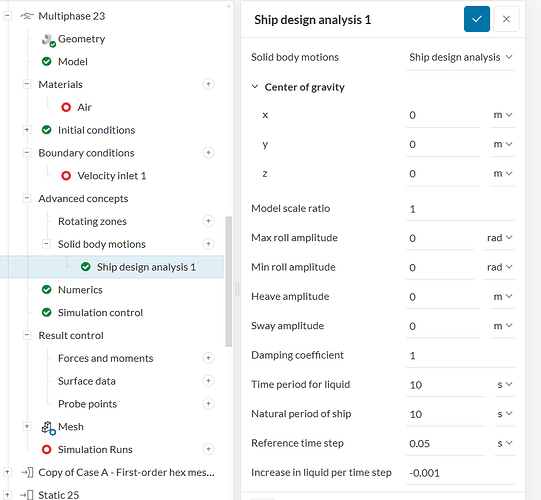Open the Simulation control settings
Screen dimensions: 541x500
100,313
